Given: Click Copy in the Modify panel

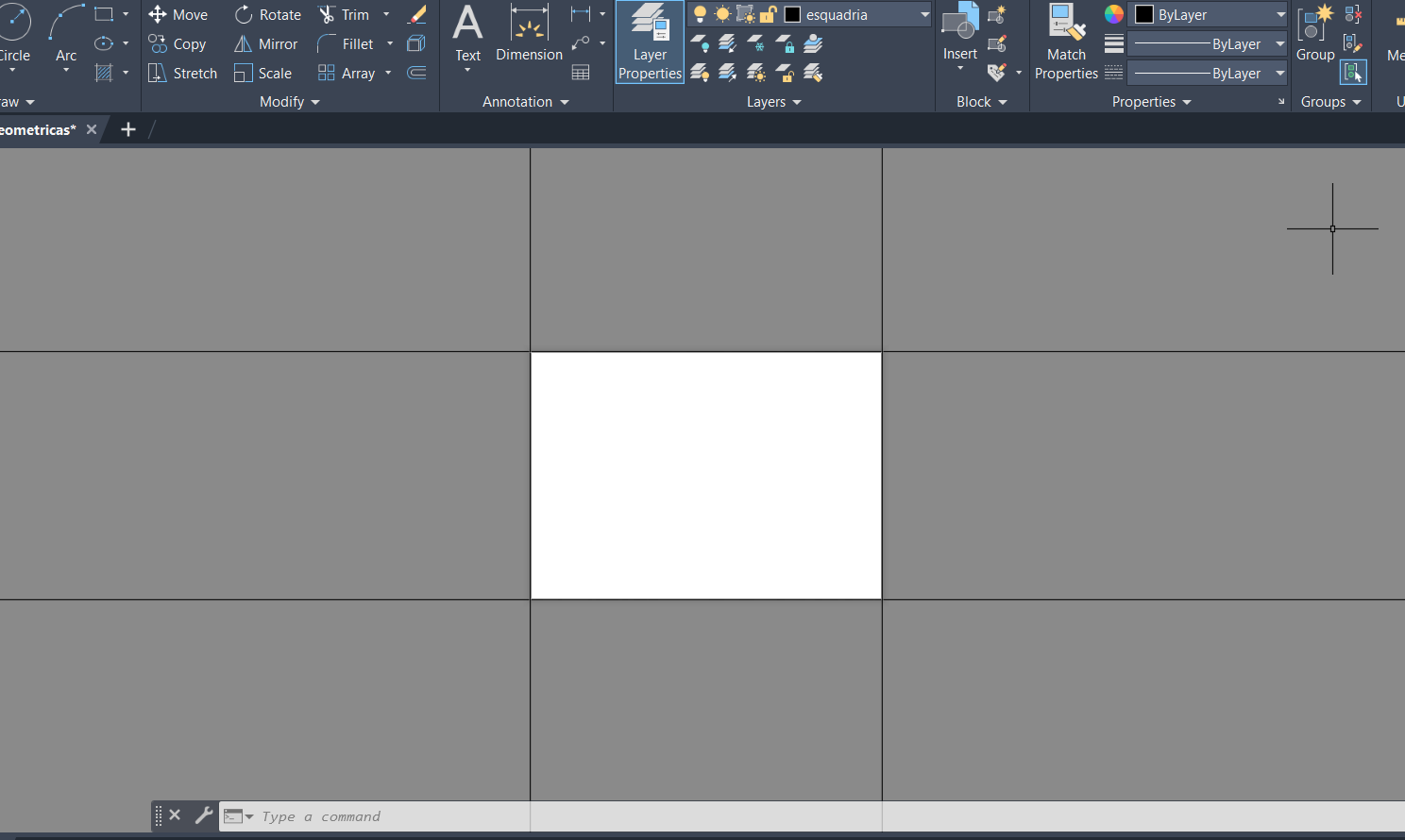Looking at the screenshot, I should pyautogui.click(x=178, y=43).
